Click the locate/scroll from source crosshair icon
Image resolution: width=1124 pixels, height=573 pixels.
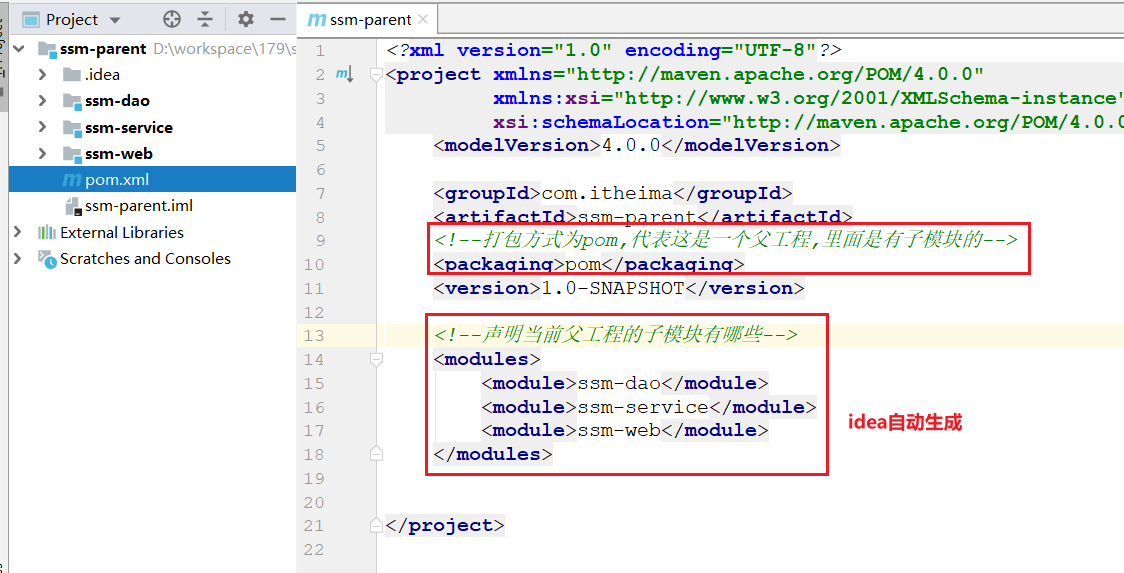pos(172,19)
